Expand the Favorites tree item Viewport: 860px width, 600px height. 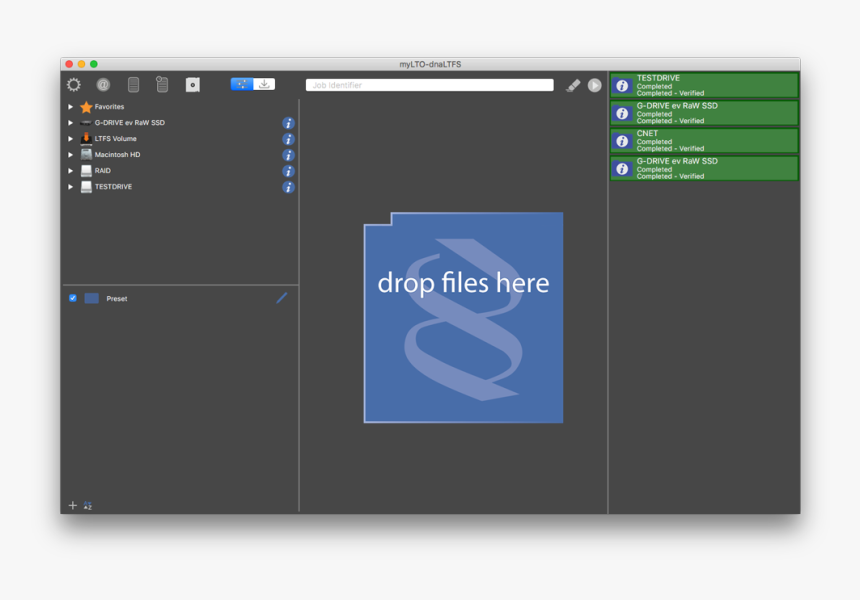[70, 107]
